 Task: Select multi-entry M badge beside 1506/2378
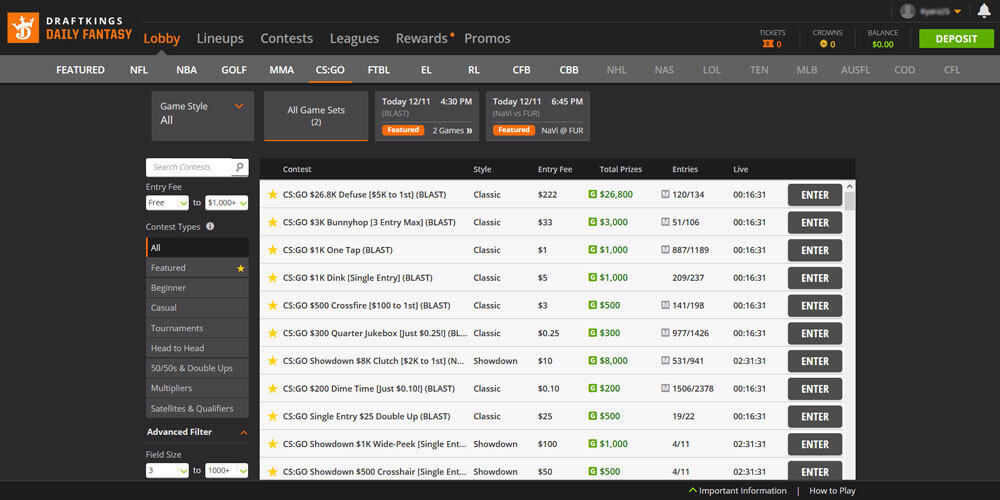(x=665, y=388)
